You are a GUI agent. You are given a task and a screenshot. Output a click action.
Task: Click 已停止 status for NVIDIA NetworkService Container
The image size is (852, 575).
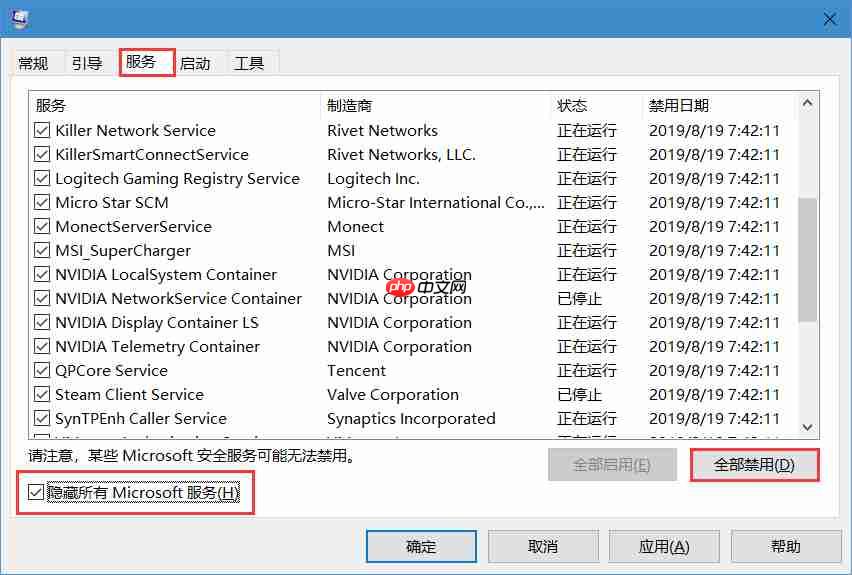point(579,299)
